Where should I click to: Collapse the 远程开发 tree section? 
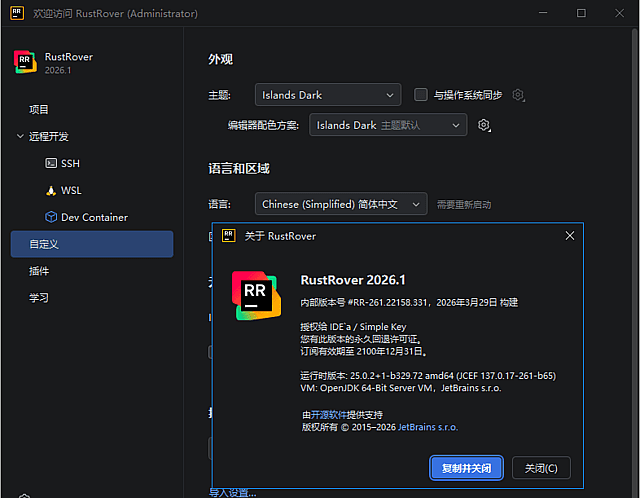[x=20, y=136]
